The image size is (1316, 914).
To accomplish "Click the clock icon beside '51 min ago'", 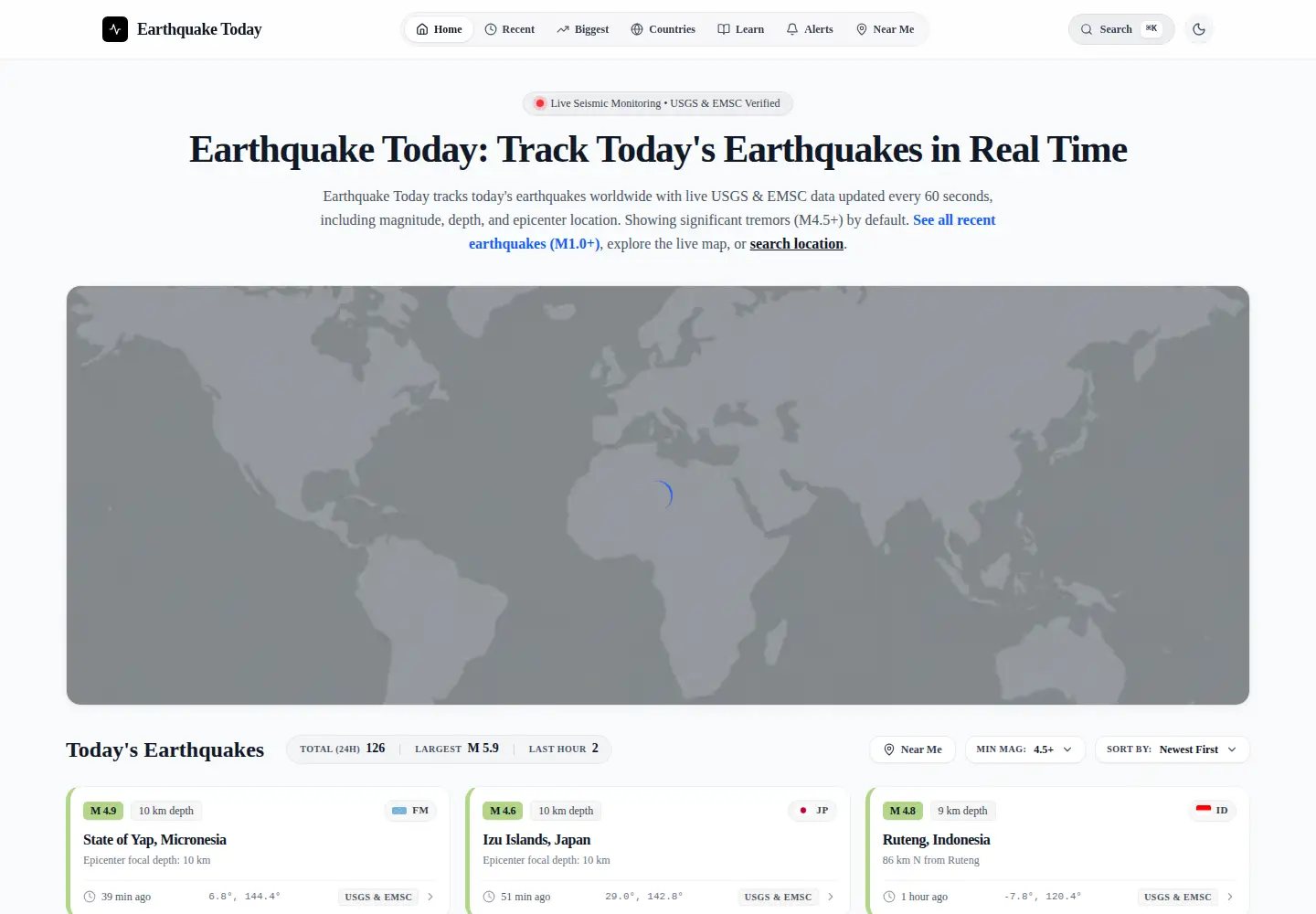I will click(x=489, y=897).
